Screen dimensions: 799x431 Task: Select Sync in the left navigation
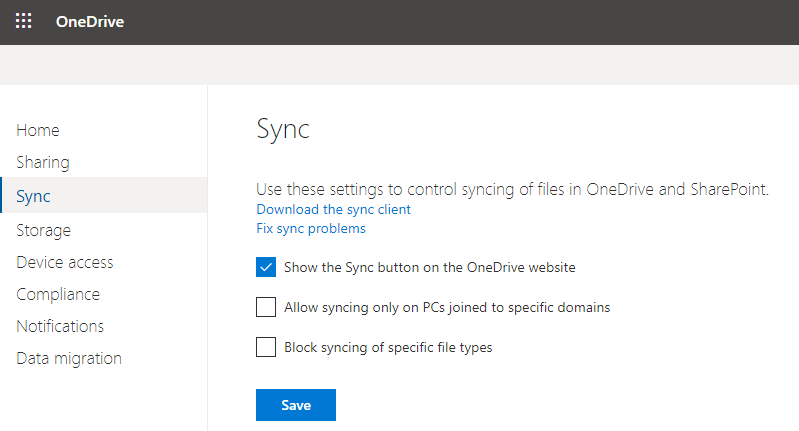tap(33, 196)
